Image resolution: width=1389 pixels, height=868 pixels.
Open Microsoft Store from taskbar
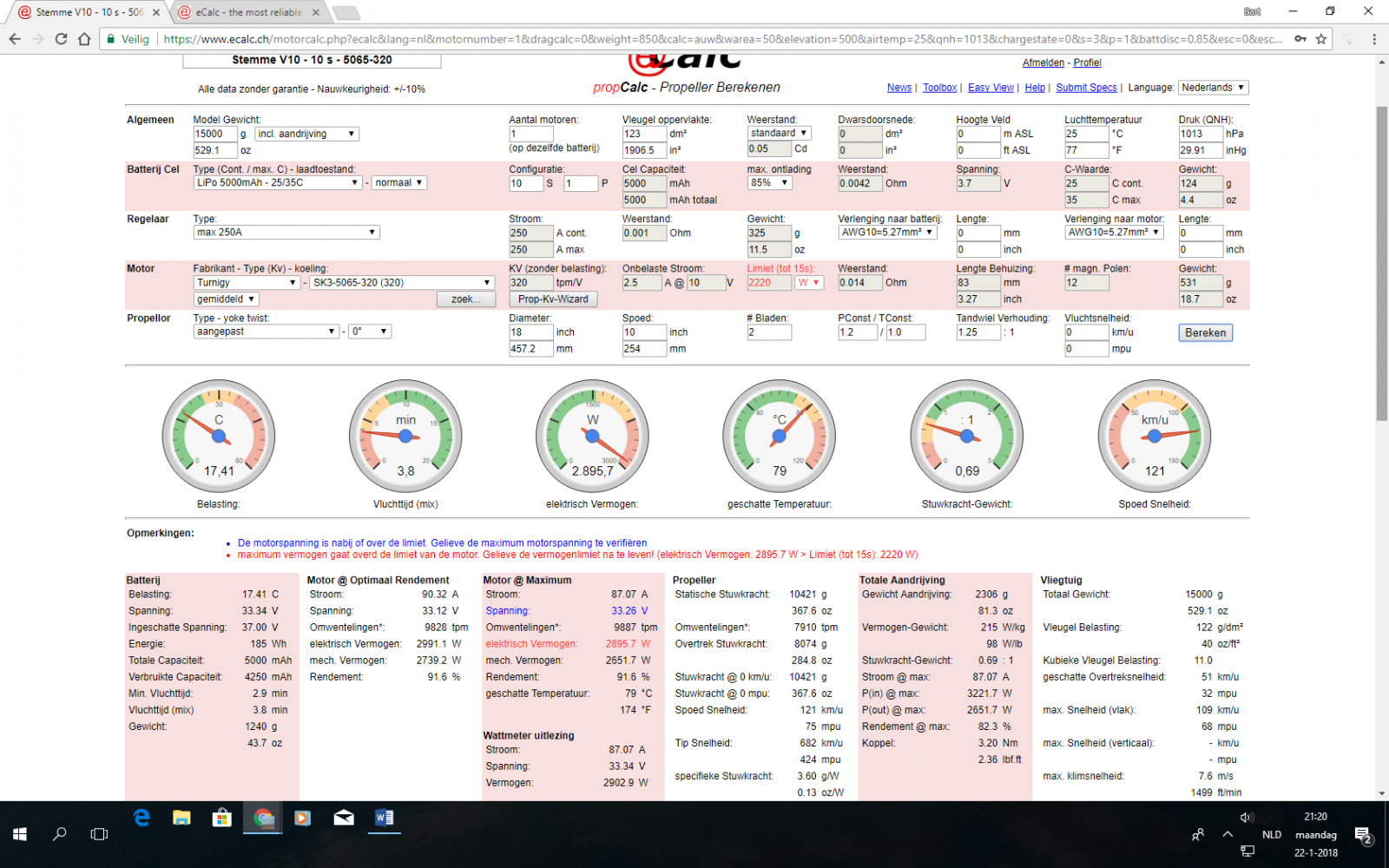click(222, 818)
